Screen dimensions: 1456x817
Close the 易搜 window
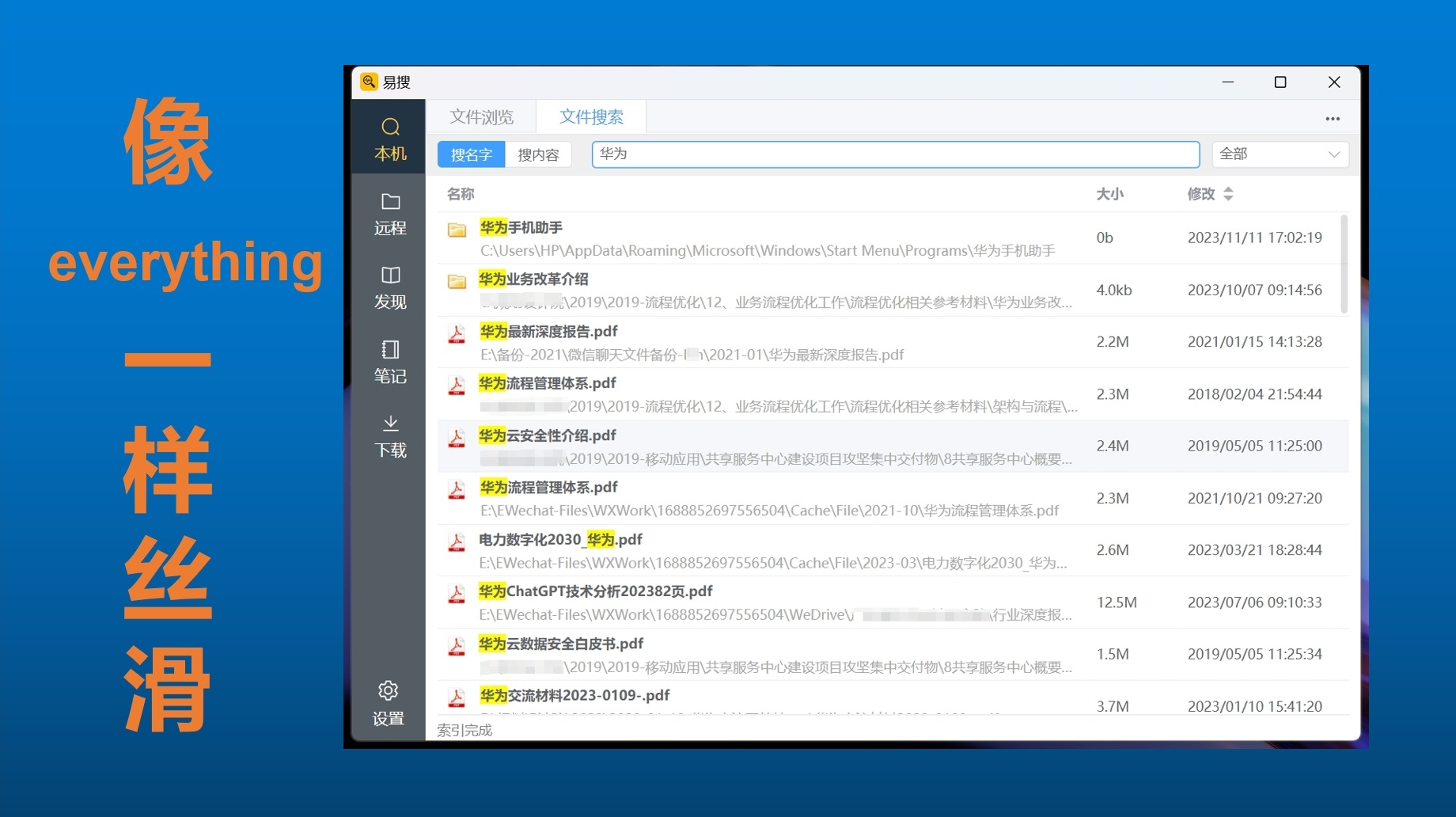coord(1334,82)
